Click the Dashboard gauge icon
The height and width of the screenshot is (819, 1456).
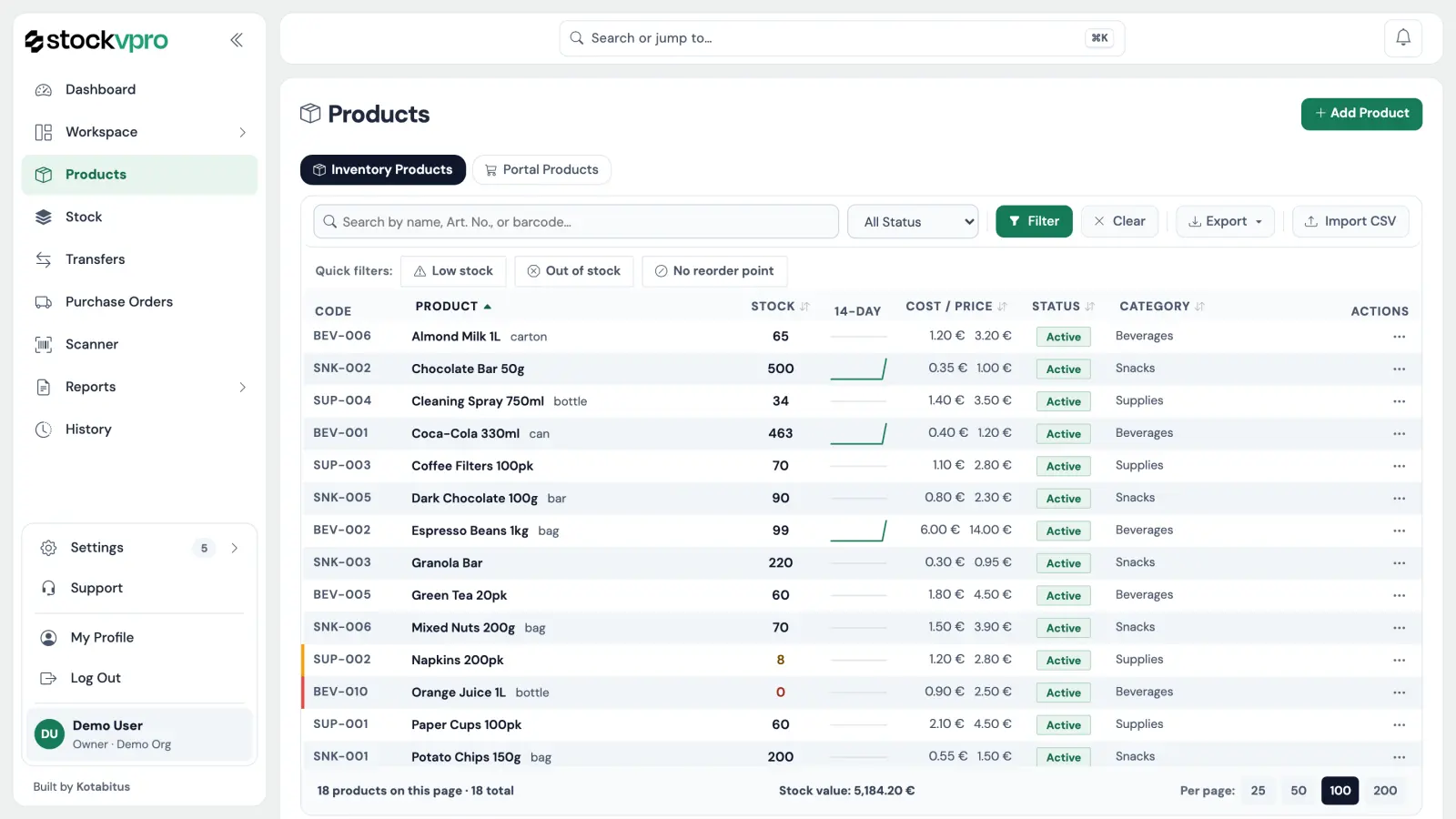coord(44,90)
